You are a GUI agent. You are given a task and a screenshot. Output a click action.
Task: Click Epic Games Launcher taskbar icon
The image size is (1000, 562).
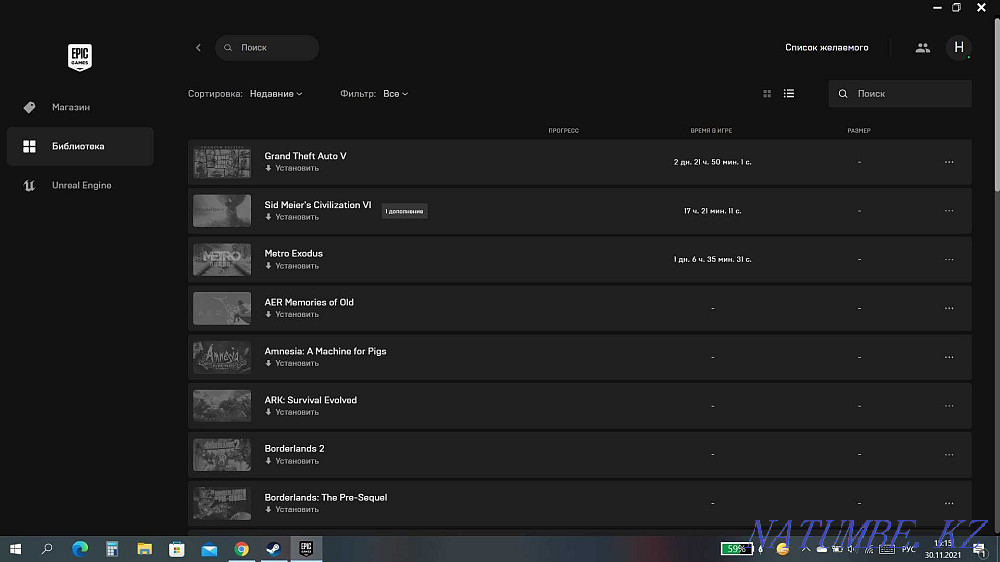point(306,549)
